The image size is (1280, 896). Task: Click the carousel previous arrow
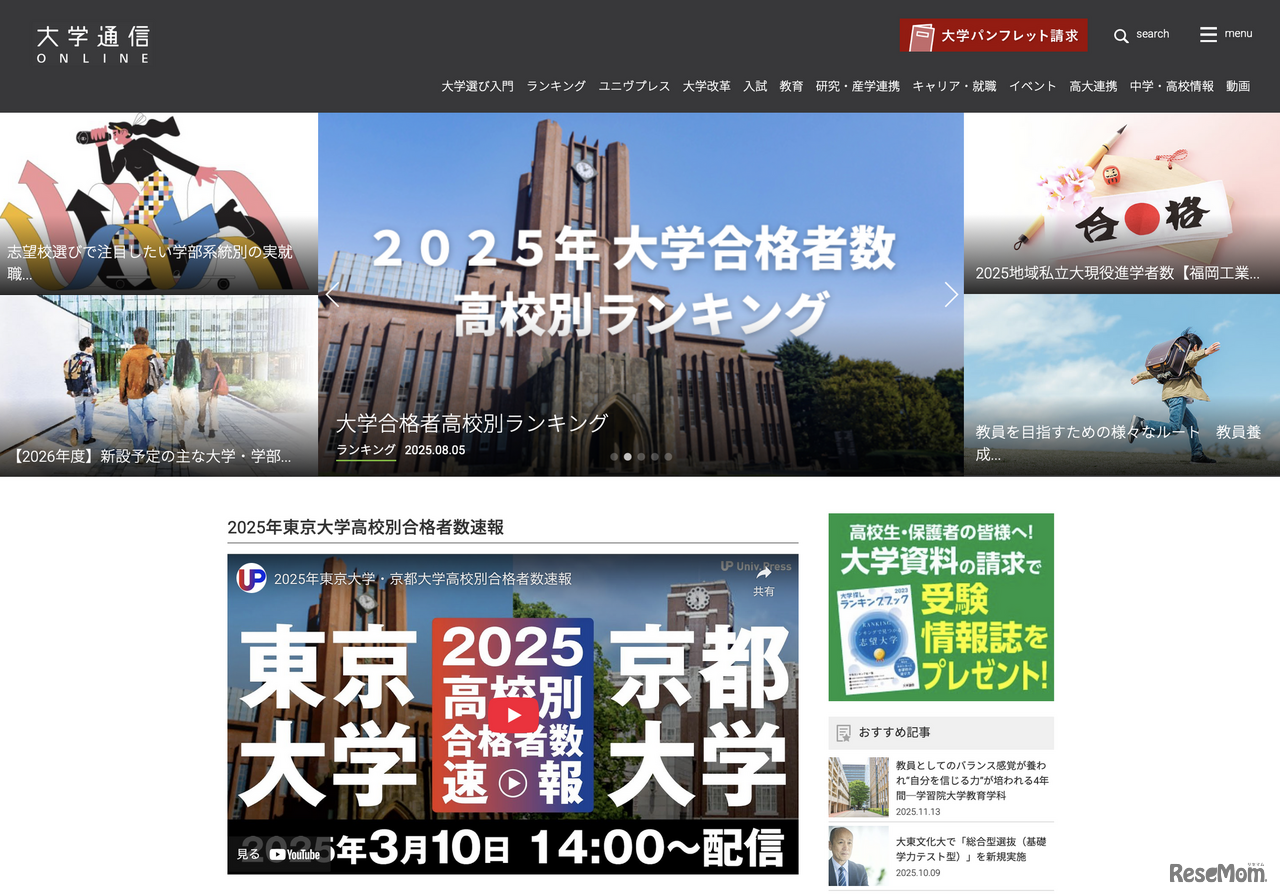(x=331, y=294)
